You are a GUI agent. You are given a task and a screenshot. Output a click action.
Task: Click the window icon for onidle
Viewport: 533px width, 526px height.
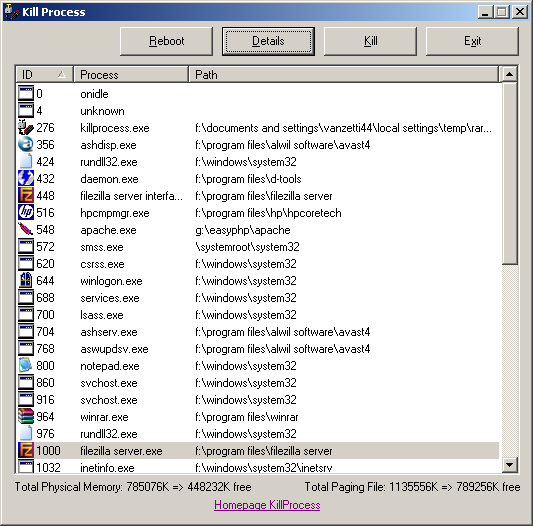pos(26,94)
